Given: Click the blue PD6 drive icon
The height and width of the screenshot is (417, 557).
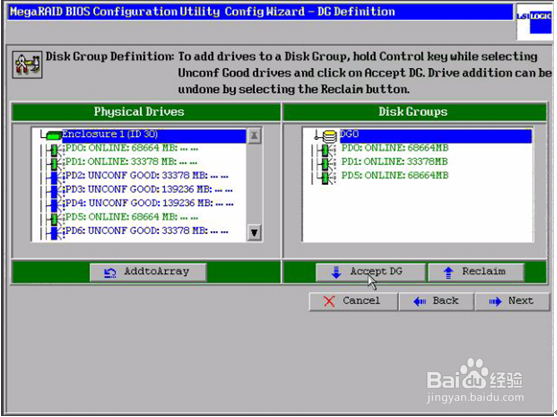Looking at the screenshot, I should (x=54, y=233).
